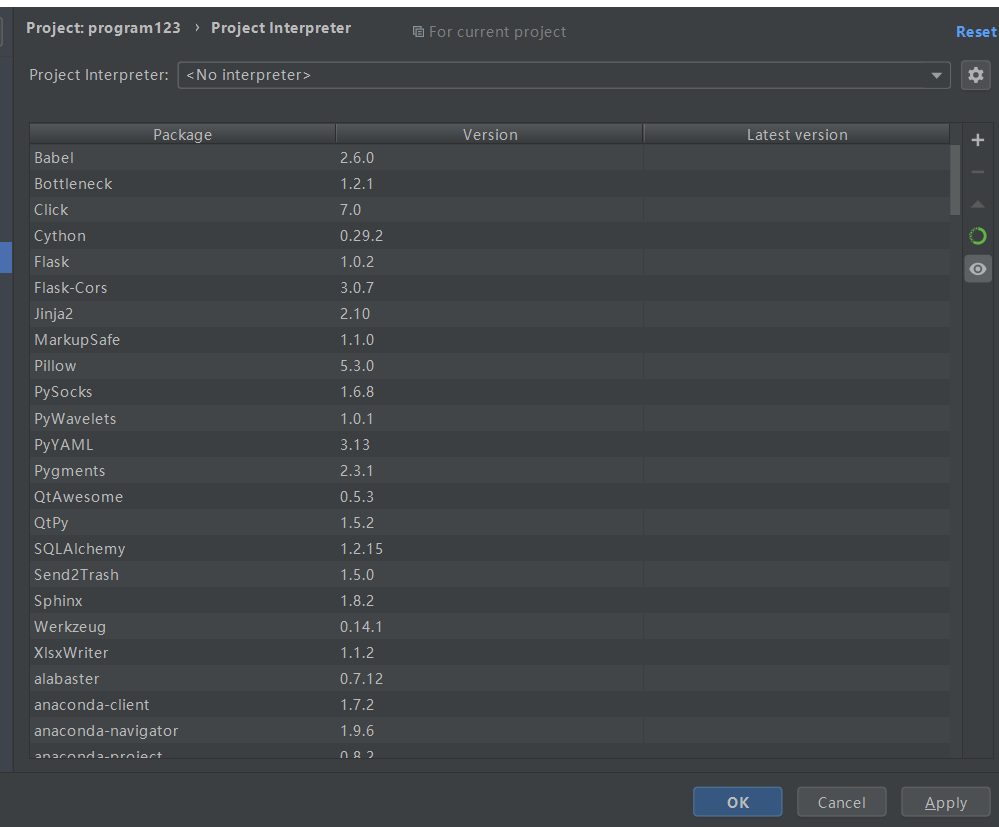999x827 pixels.
Task: Select the PyWavelets package row
Action: [489, 419]
